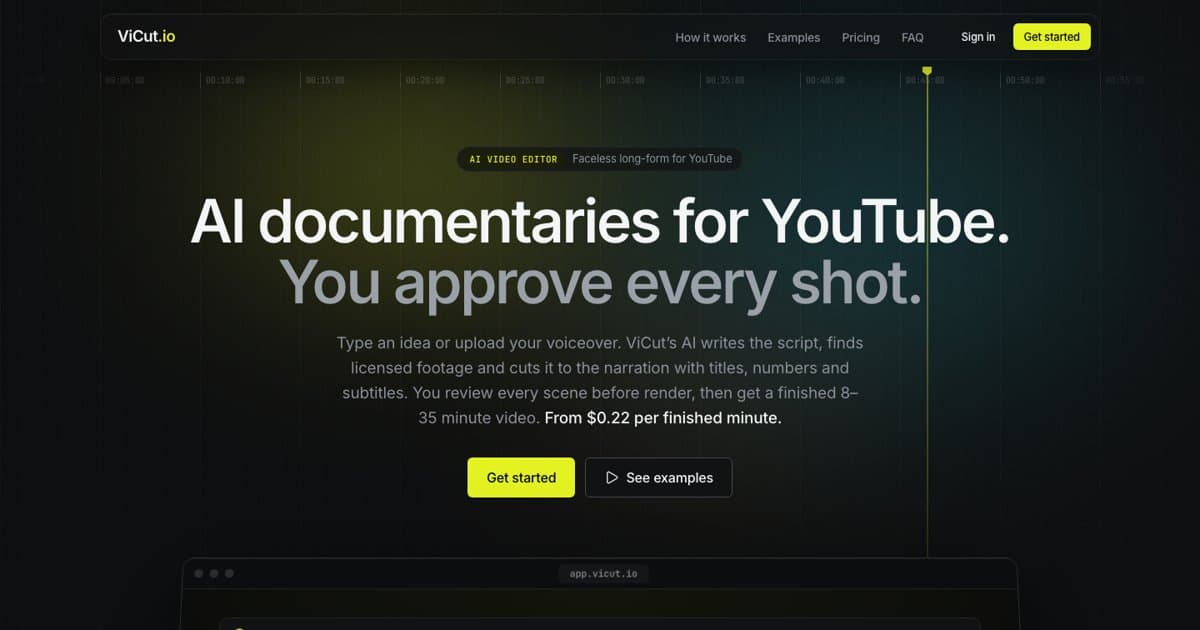Click the play icon in See examples
The image size is (1200, 630).
[612, 478]
